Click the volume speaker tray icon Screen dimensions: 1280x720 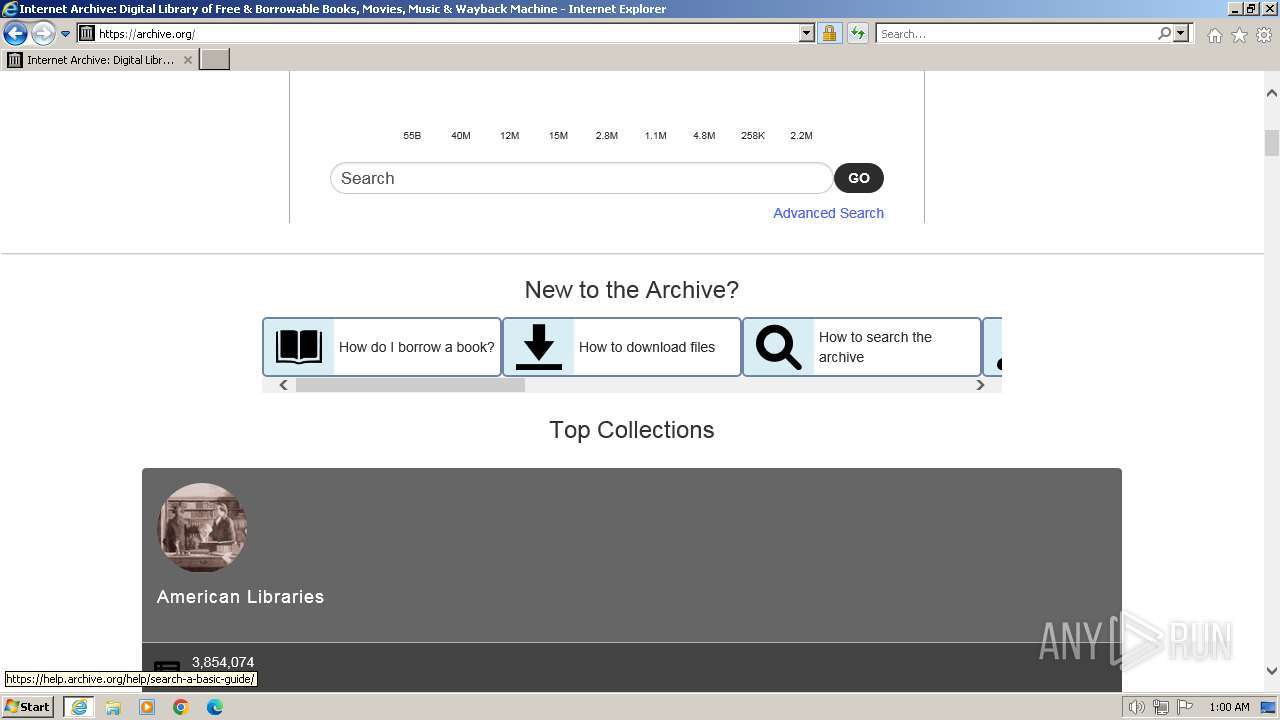point(1137,707)
